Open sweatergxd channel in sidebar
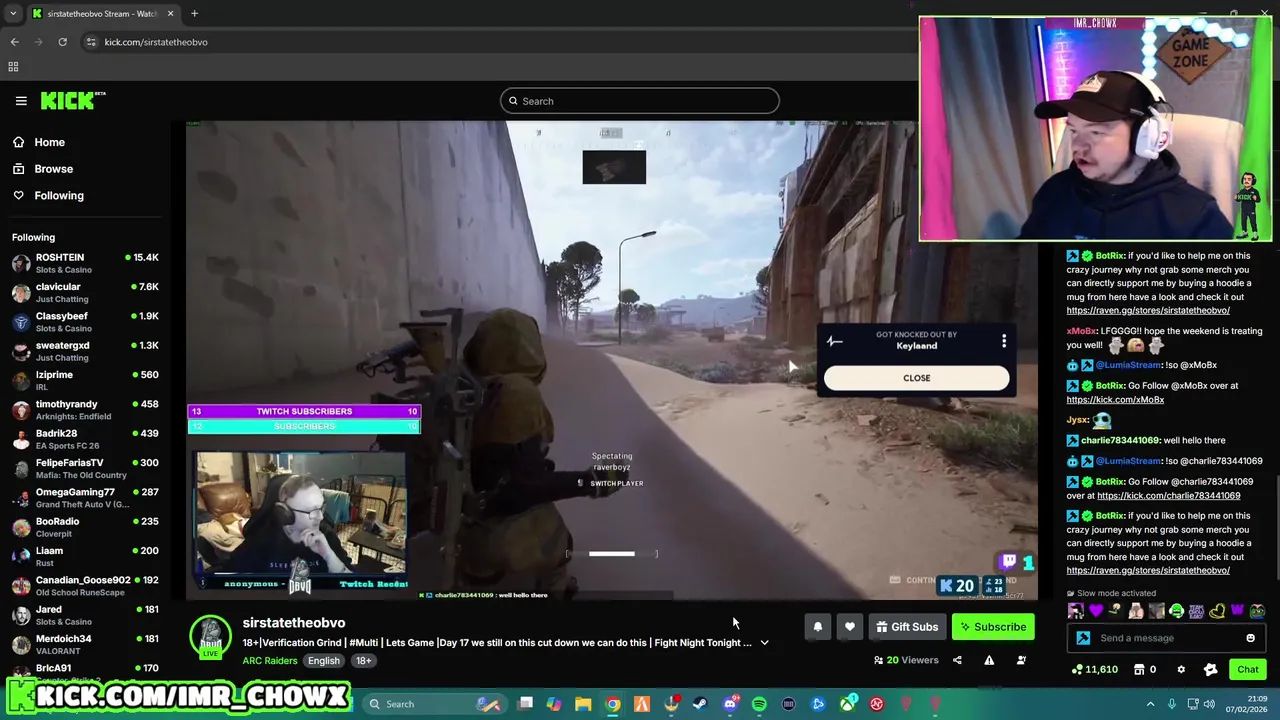 85,351
